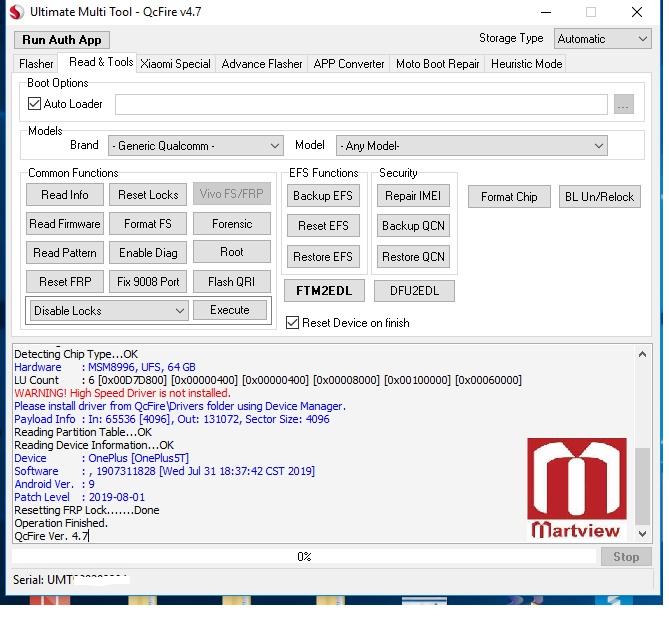The width and height of the screenshot is (669, 618).
Task: Open the Moto Boot Repair tab
Action: [437, 64]
